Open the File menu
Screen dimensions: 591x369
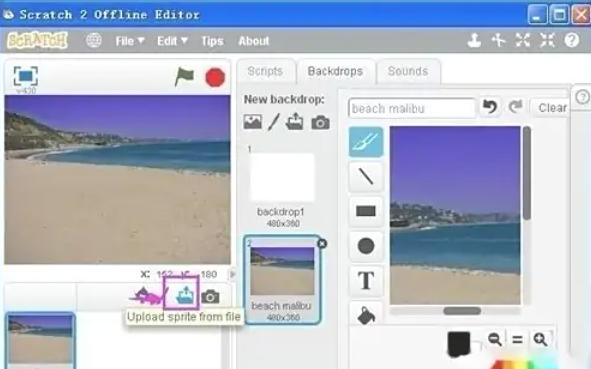point(130,41)
